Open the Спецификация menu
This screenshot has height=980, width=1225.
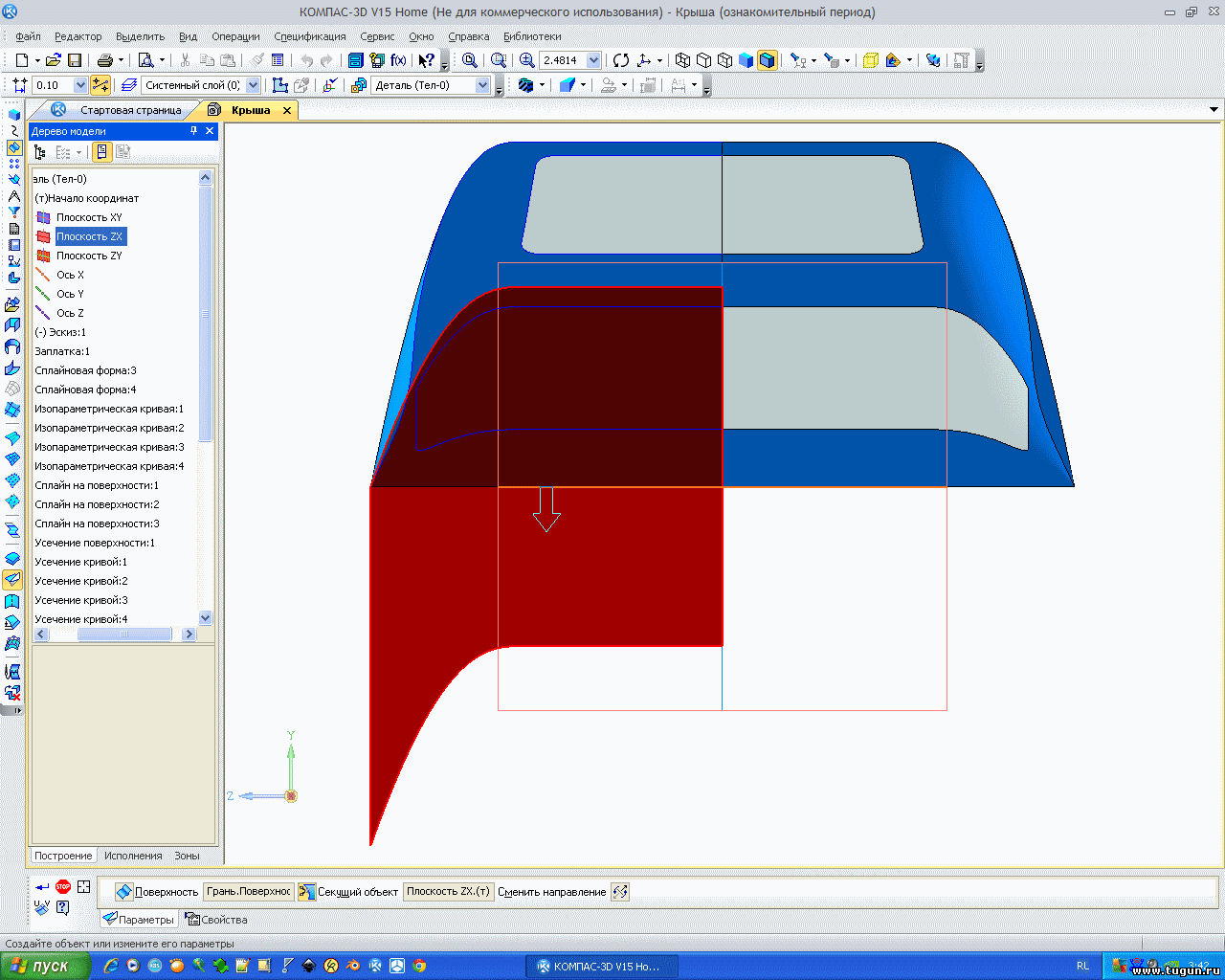(x=310, y=36)
